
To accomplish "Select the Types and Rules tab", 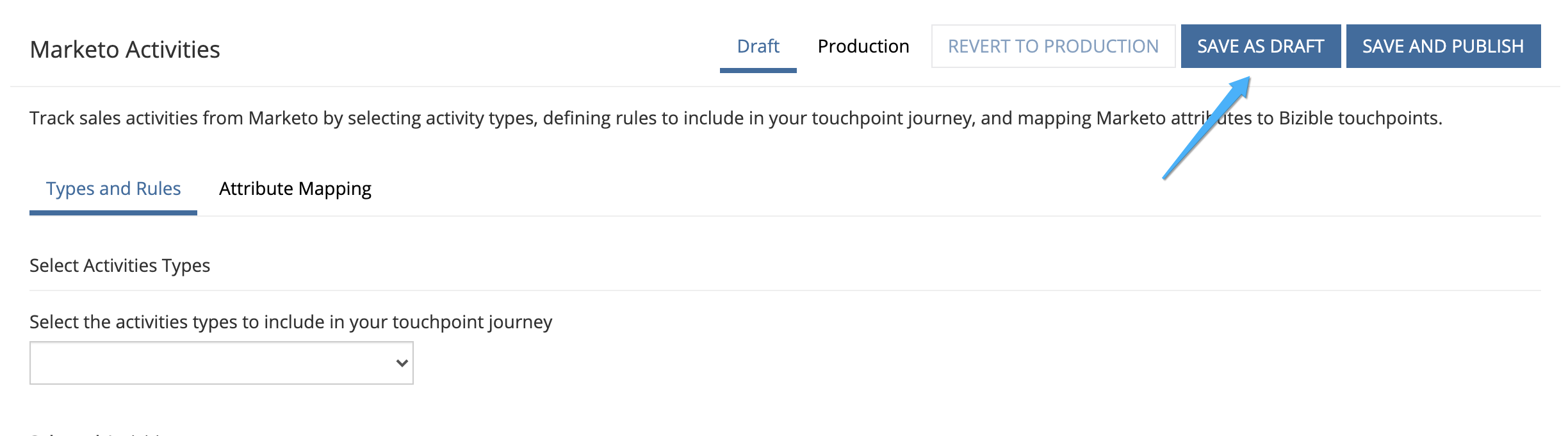I will (x=113, y=189).
